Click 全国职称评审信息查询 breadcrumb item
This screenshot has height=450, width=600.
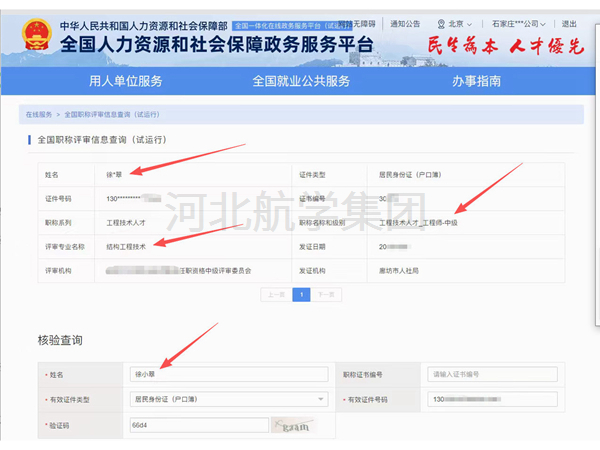pos(112,114)
